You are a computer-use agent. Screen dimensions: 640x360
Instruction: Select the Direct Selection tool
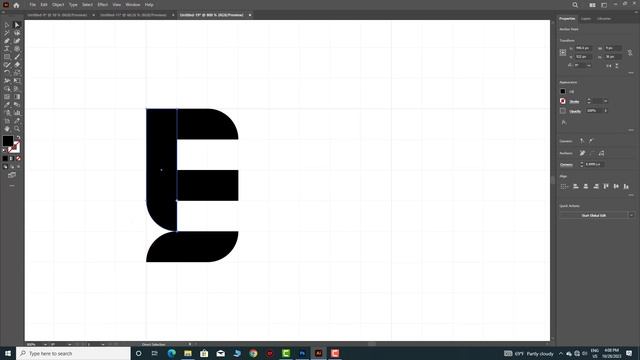pos(17,25)
